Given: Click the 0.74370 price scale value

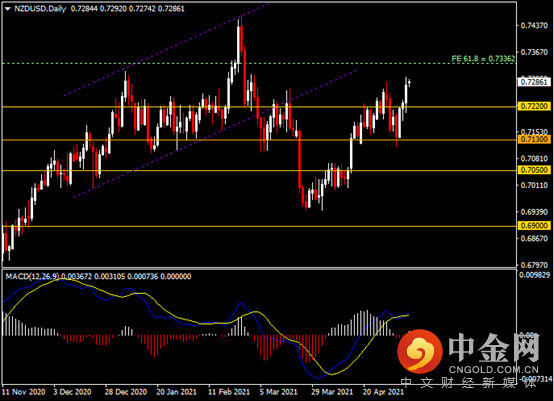Looking at the screenshot, I should 534,25.
